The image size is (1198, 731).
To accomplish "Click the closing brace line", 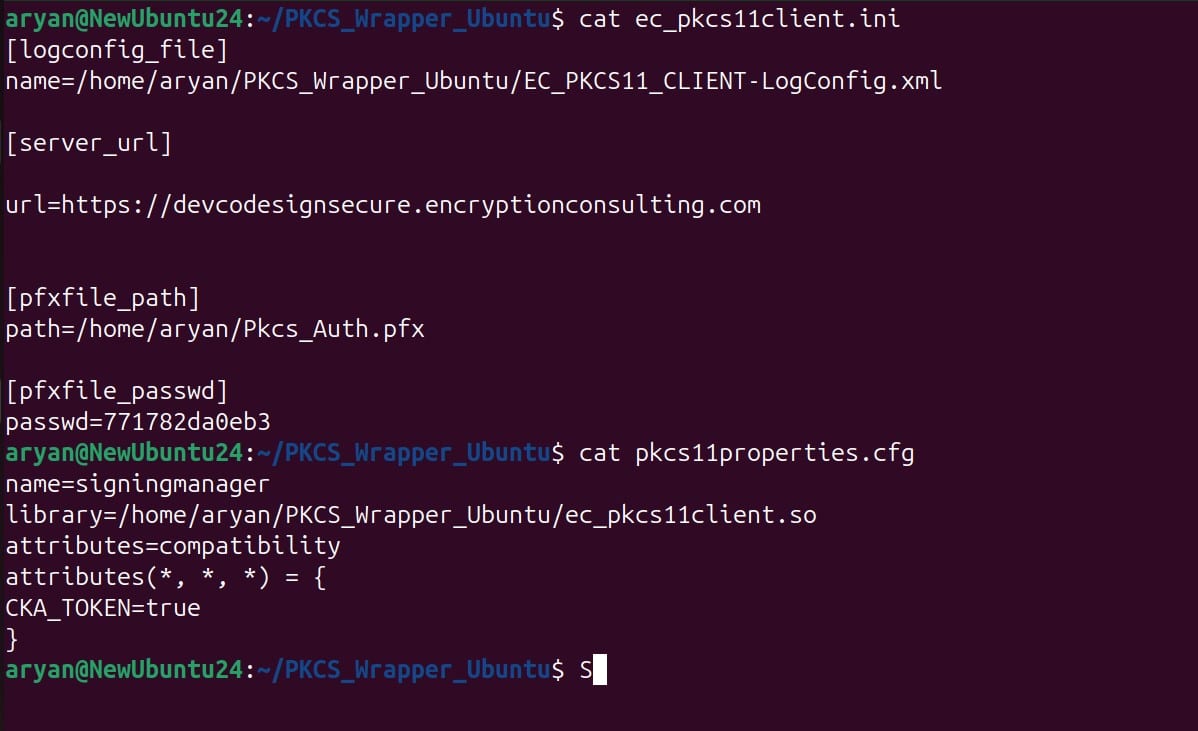I will (x=12, y=638).
